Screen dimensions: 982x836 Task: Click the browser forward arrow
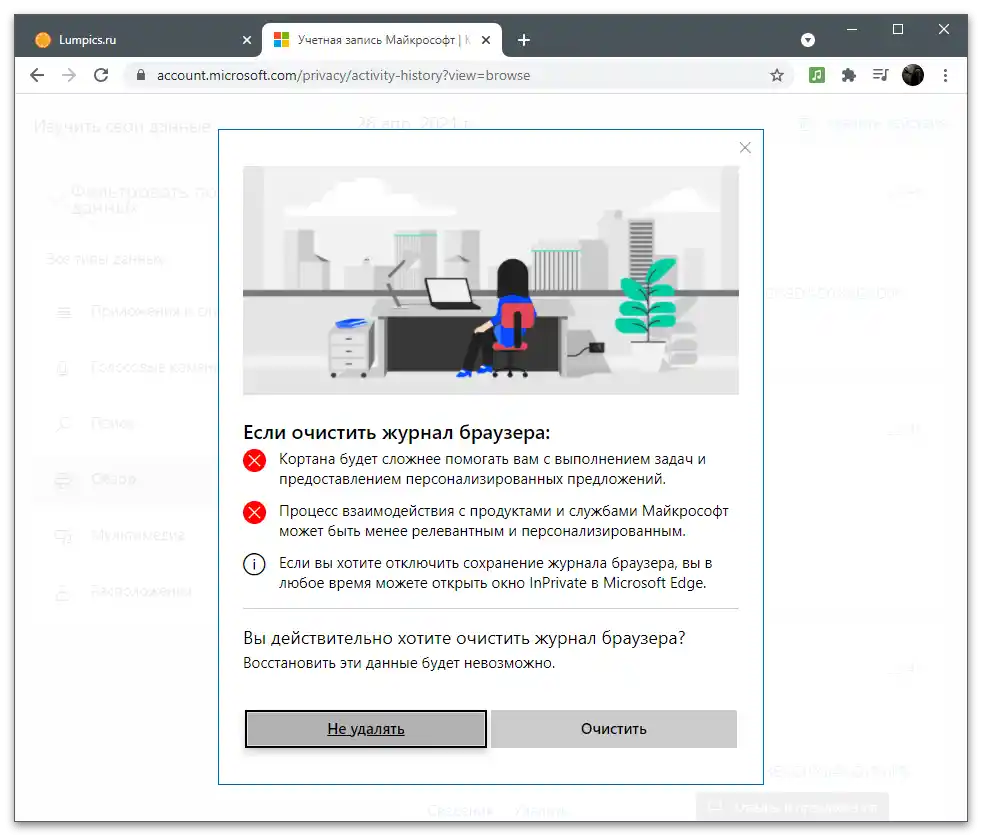69,75
